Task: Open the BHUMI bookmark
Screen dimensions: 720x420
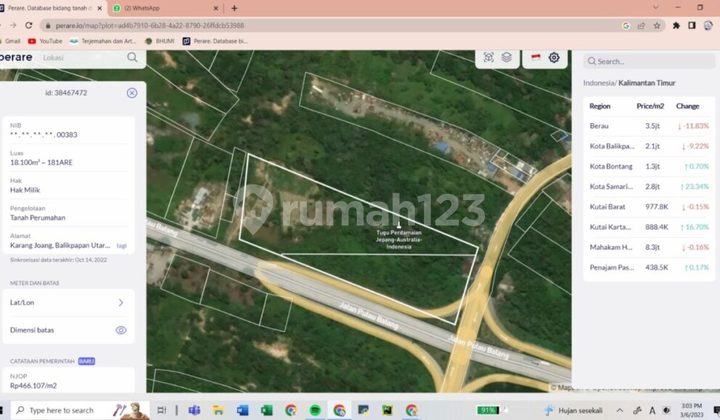Action: click(161, 41)
